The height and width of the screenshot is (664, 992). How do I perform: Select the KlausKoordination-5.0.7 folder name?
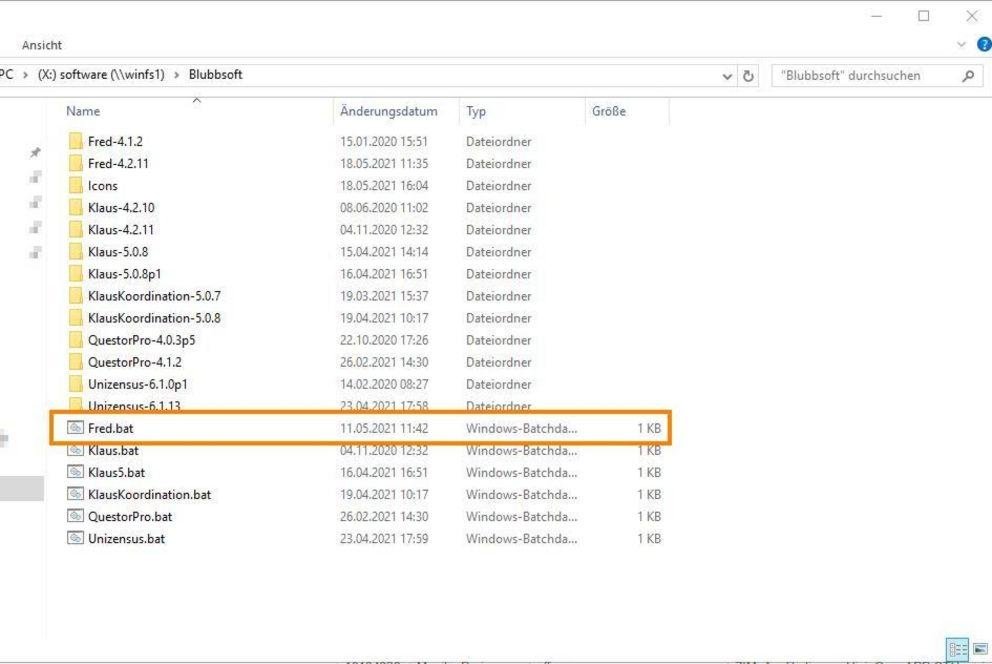(154, 297)
